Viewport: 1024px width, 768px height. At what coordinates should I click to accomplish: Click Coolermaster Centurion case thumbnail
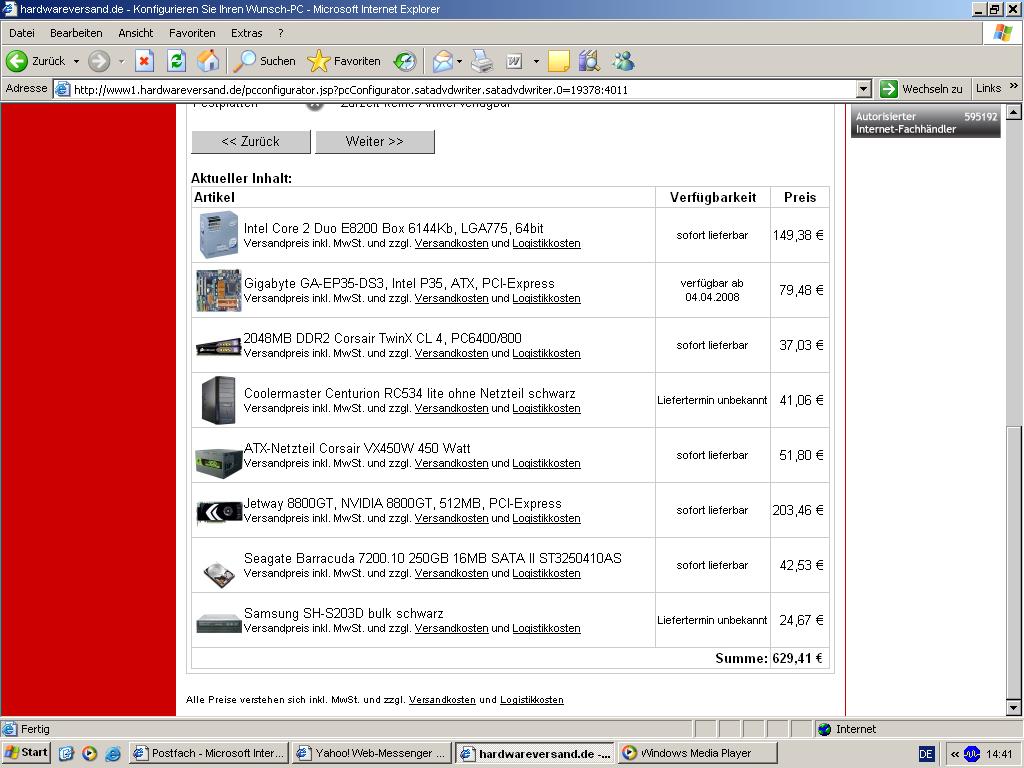pyautogui.click(x=219, y=400)
